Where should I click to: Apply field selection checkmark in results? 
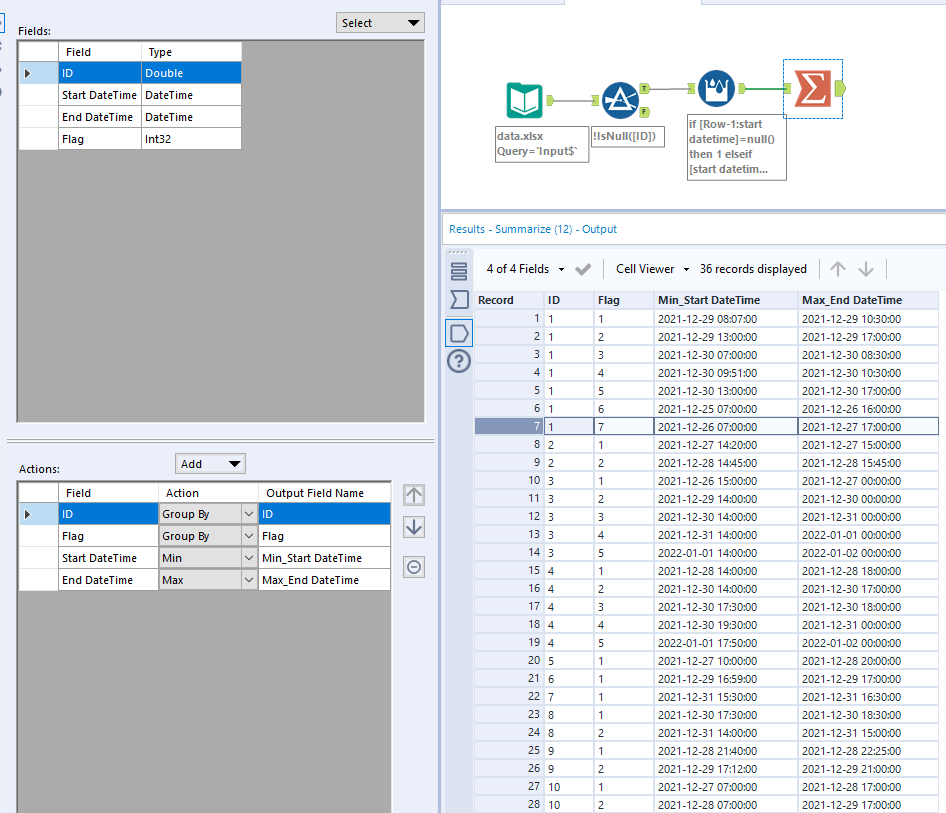[583, 269]
